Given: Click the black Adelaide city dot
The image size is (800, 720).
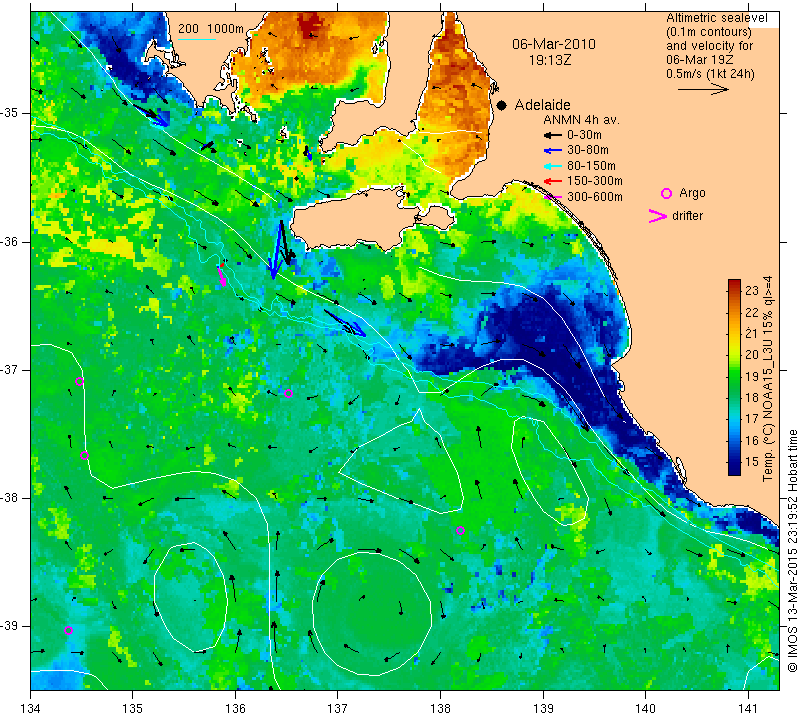Looking at the screenshot, I should pos(502,105).
